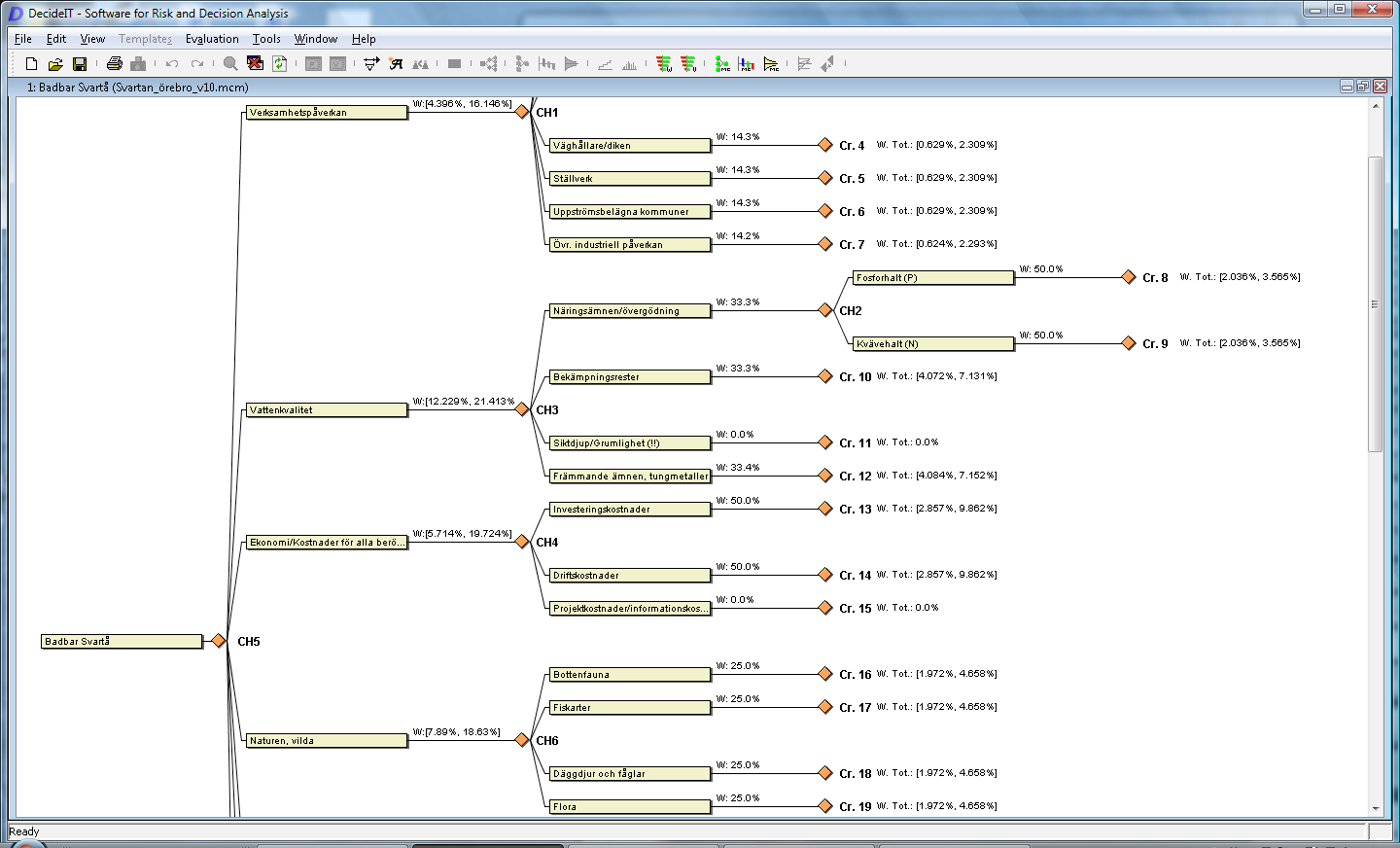Image resolution: width=1400 pixels, height=848 pixels.
Task: Click the Redo arrow icon
Action: point(197,64)
